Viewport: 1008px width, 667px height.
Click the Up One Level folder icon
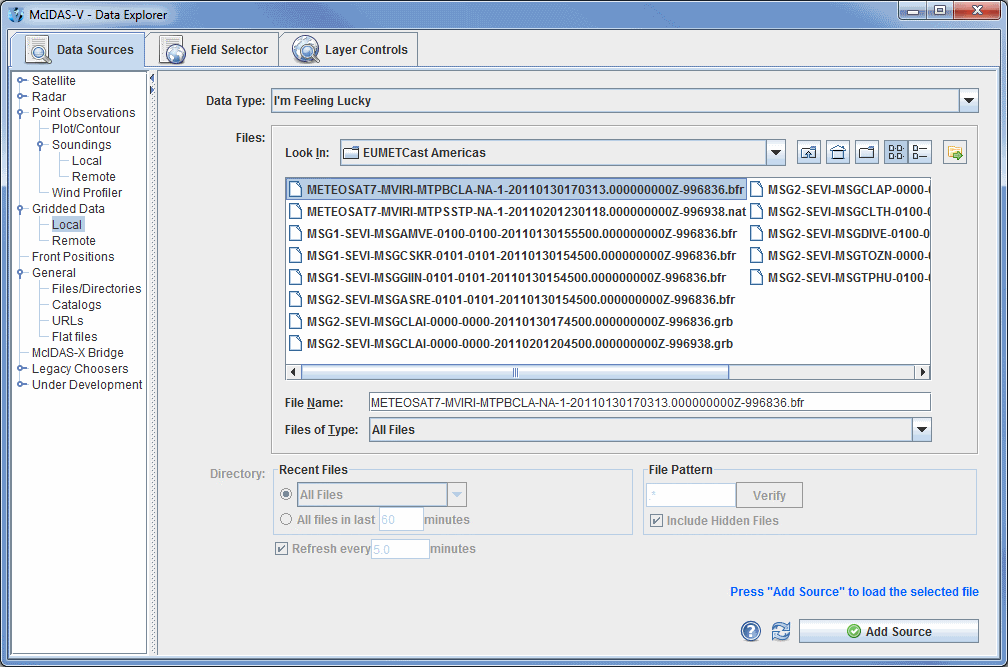[x=809, y=152]
